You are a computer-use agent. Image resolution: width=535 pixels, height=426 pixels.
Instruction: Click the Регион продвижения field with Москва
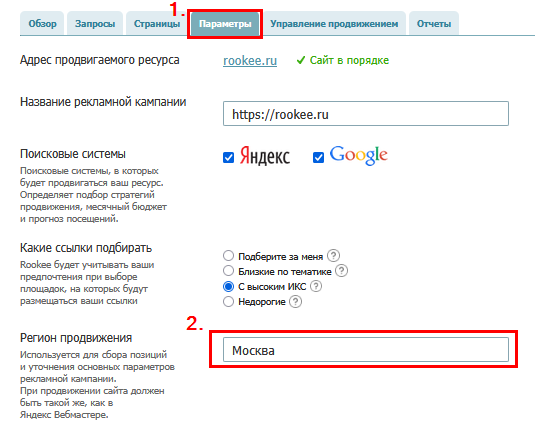coord(366,350)
